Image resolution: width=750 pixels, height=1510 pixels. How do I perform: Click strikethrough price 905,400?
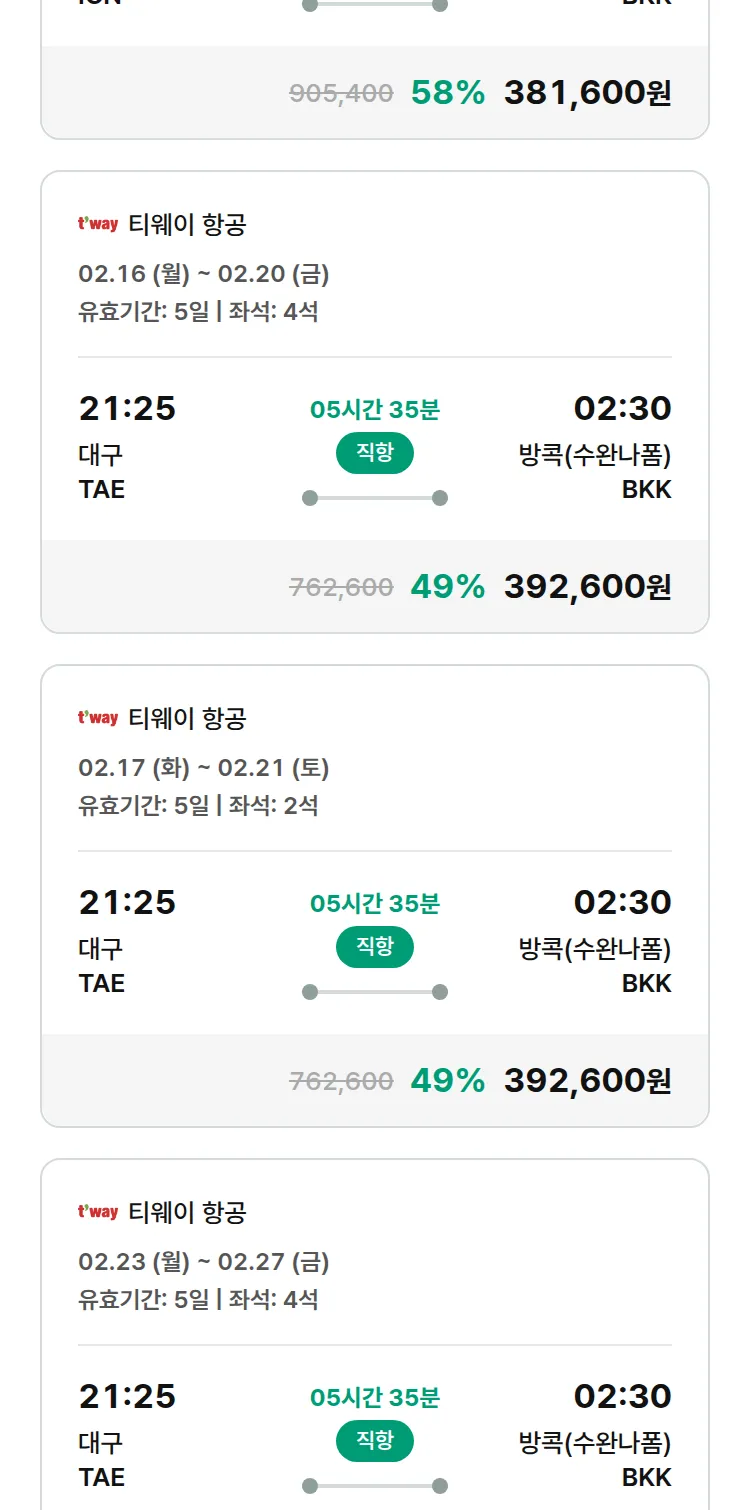point(341,93)
